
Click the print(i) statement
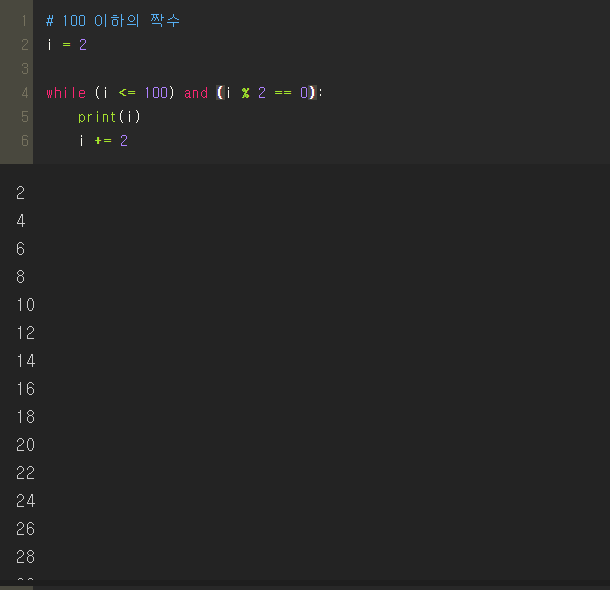click(109, 117)
